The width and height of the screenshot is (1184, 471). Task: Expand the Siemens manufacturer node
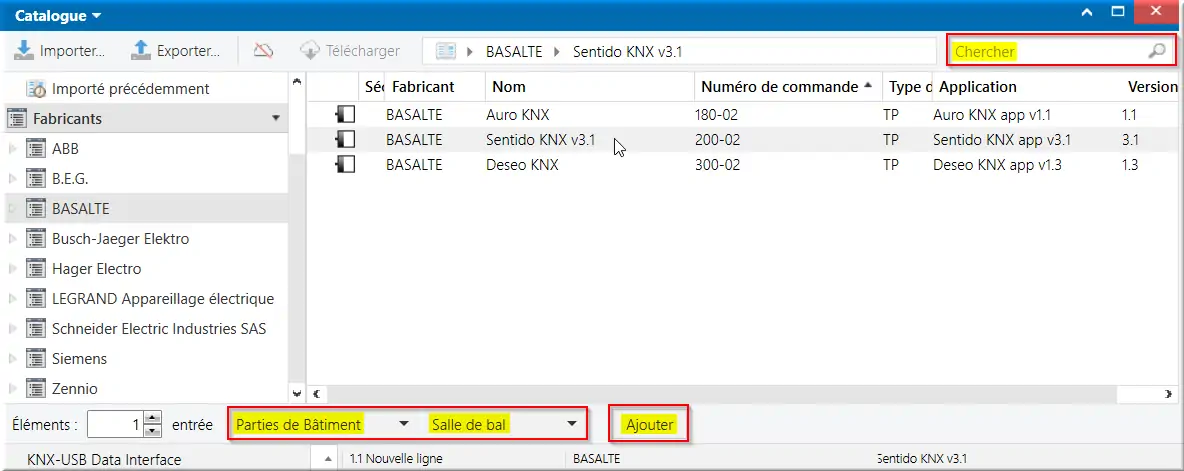pos(12,359)
